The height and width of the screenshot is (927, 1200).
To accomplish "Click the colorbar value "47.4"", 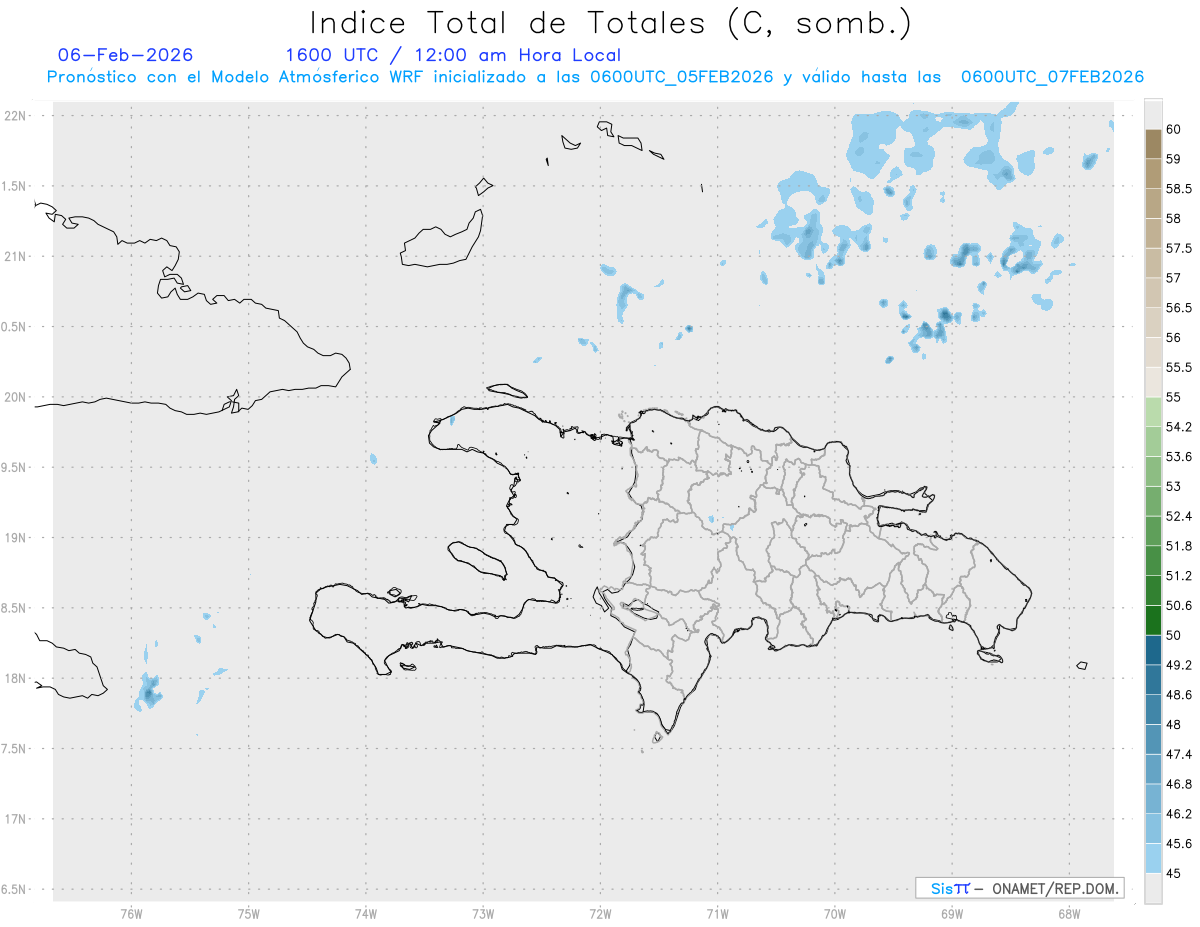I will pos(1179,754).
